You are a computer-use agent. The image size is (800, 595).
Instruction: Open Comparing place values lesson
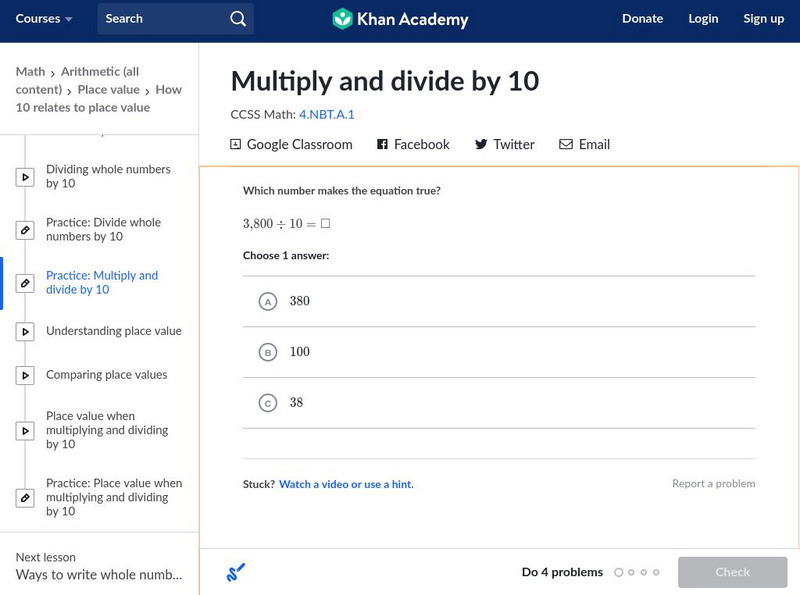(x=106, y=375)
